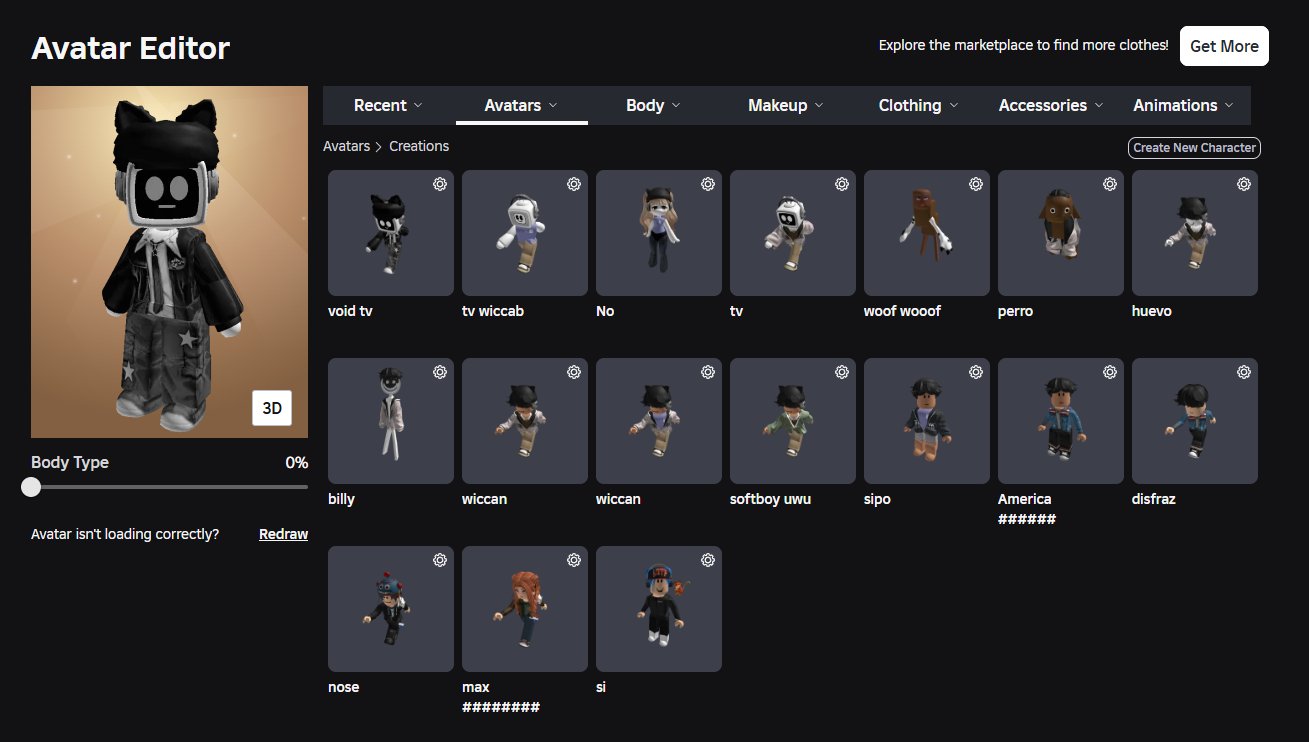Select the nose avatar thumbnail
The width and height of the screenshot is (1309, 742).
tap(391, 609)
